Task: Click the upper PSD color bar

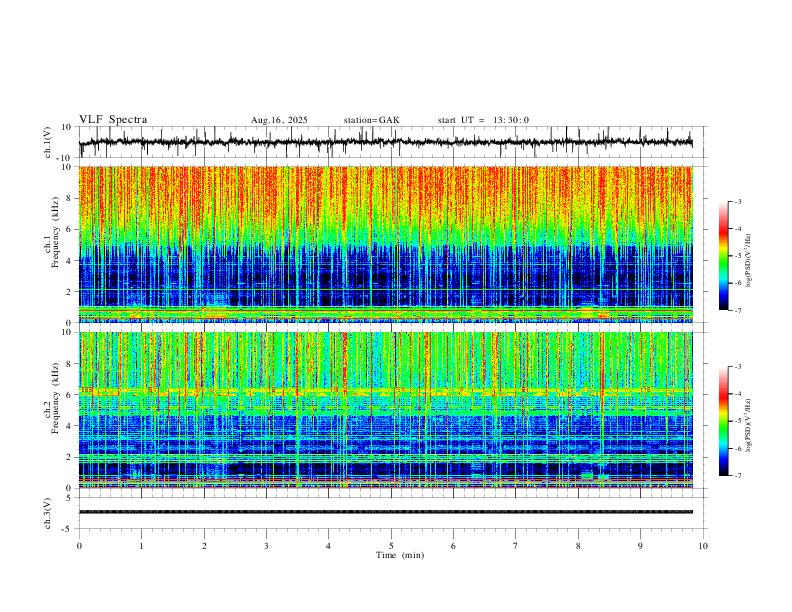Action: point(723,256)
